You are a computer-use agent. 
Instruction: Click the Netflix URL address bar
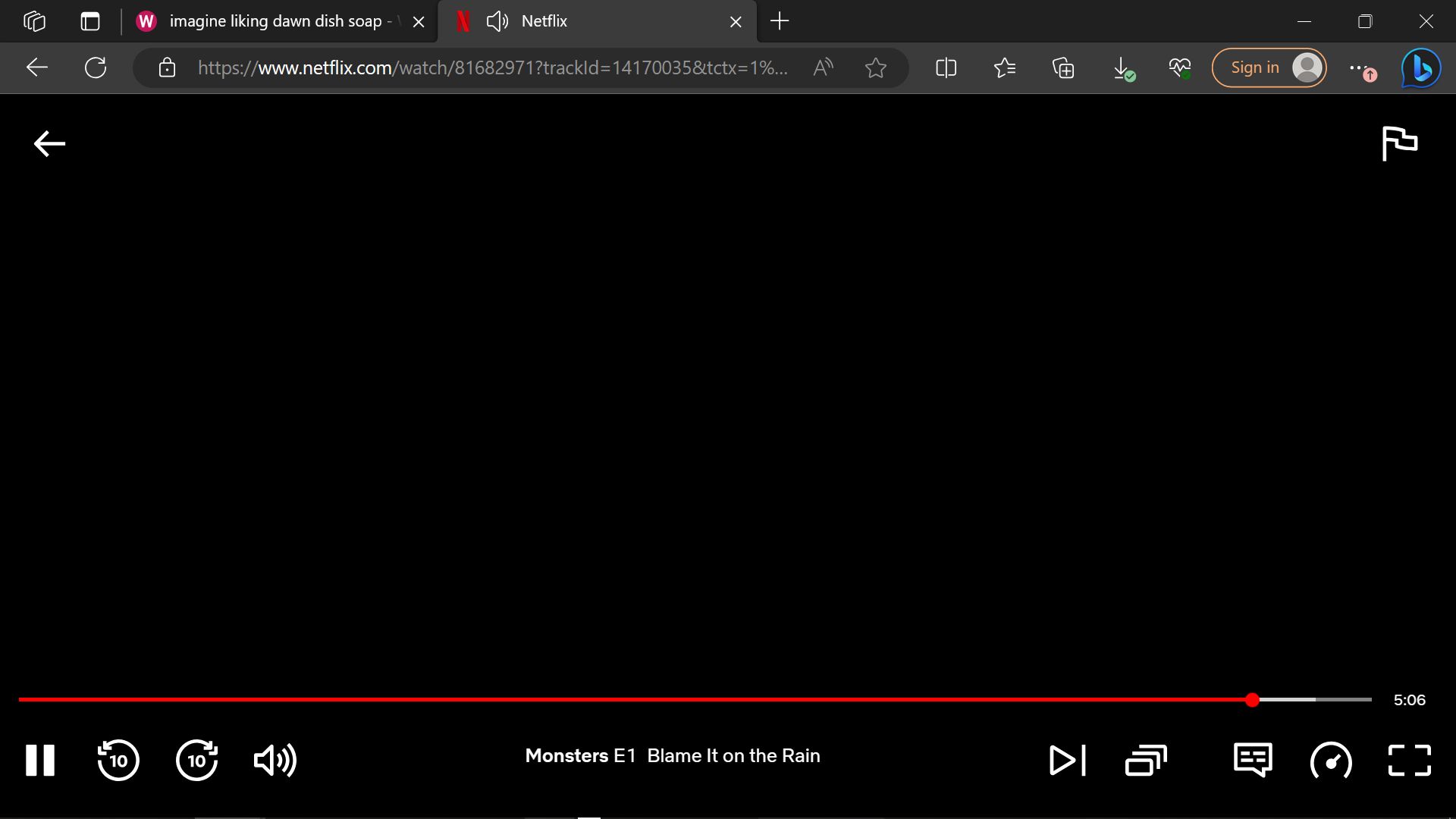coord(493,68)
